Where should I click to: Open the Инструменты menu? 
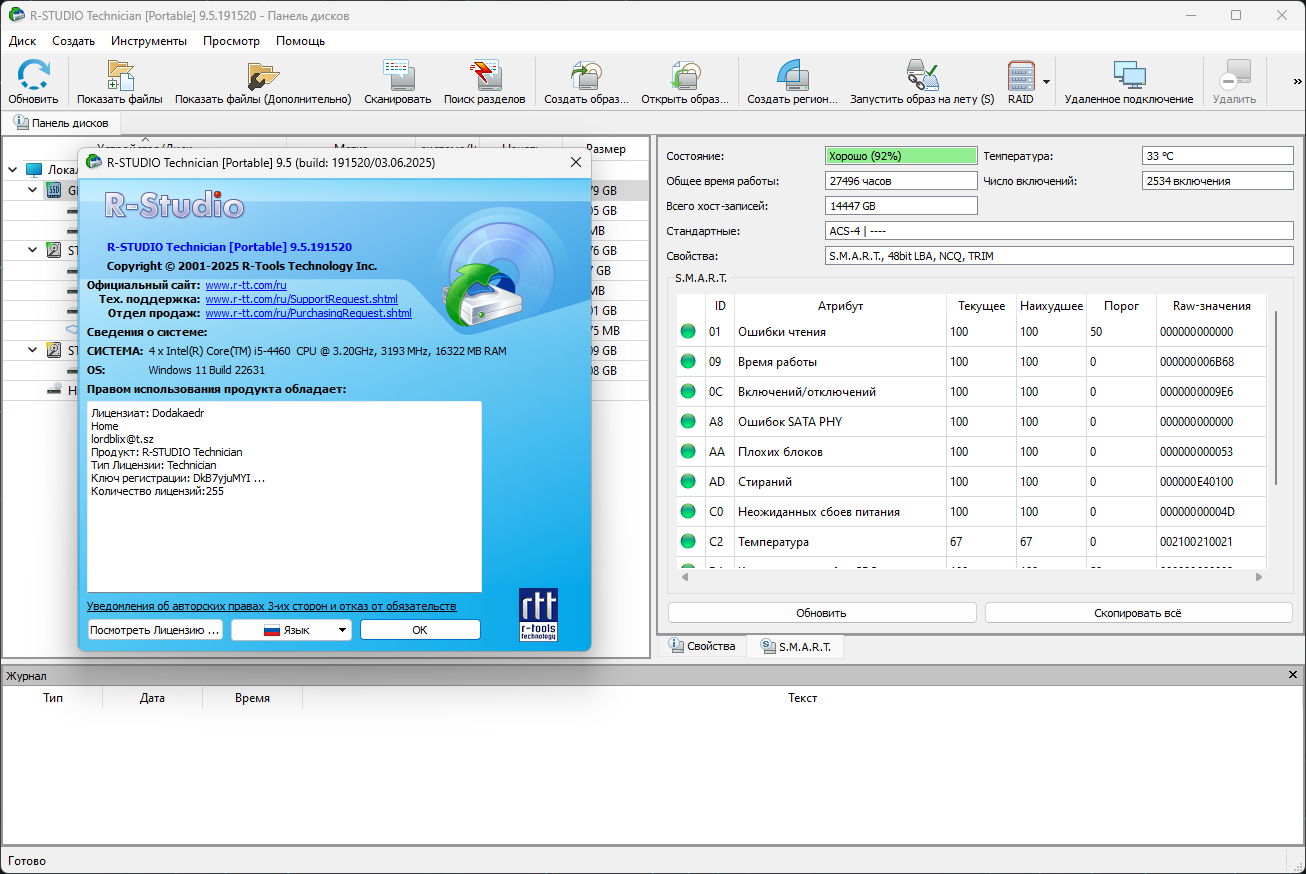click(x=149, y=41)
